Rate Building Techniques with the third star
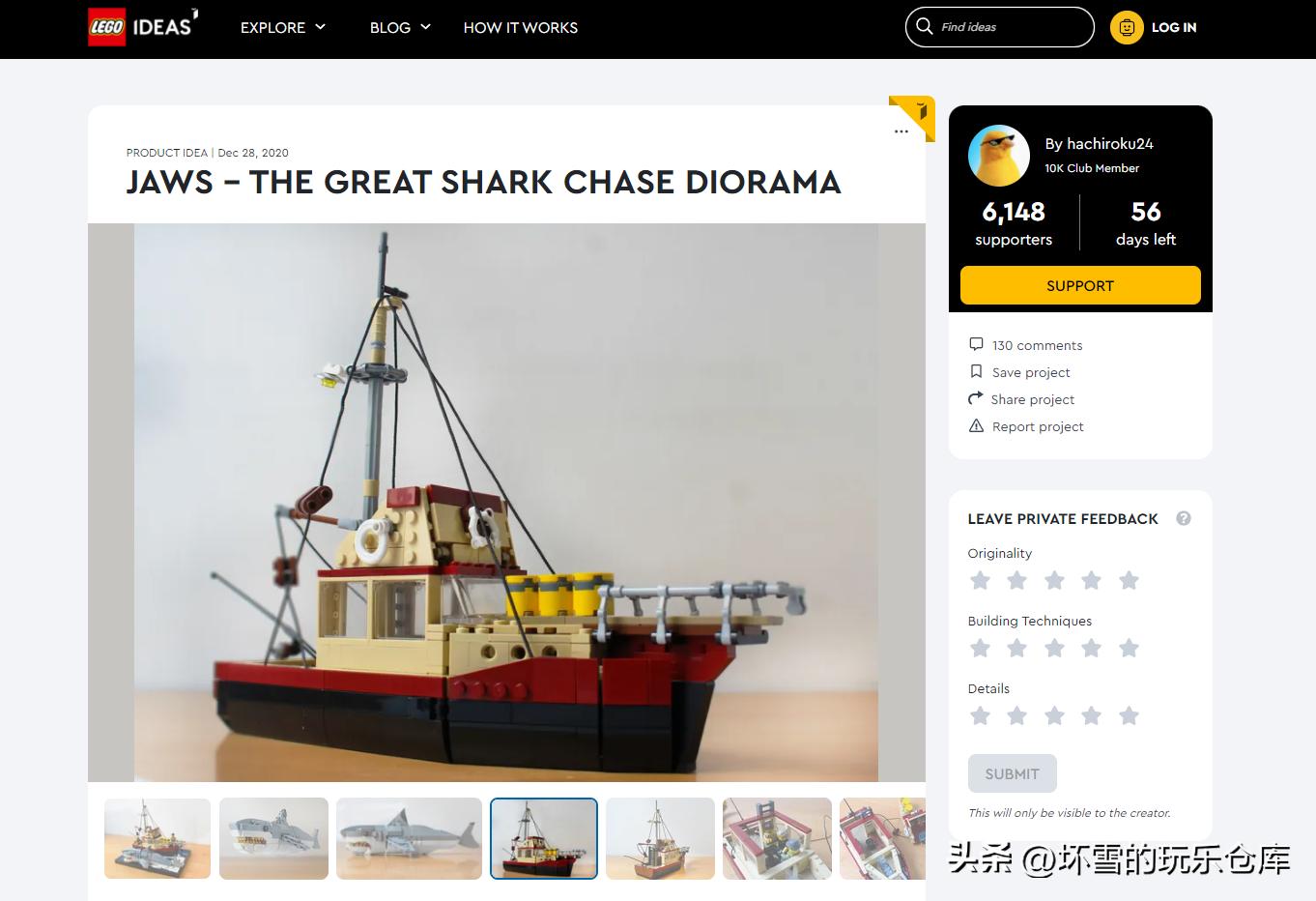This screenshot has width=1316, height=901. [1054, 648]
